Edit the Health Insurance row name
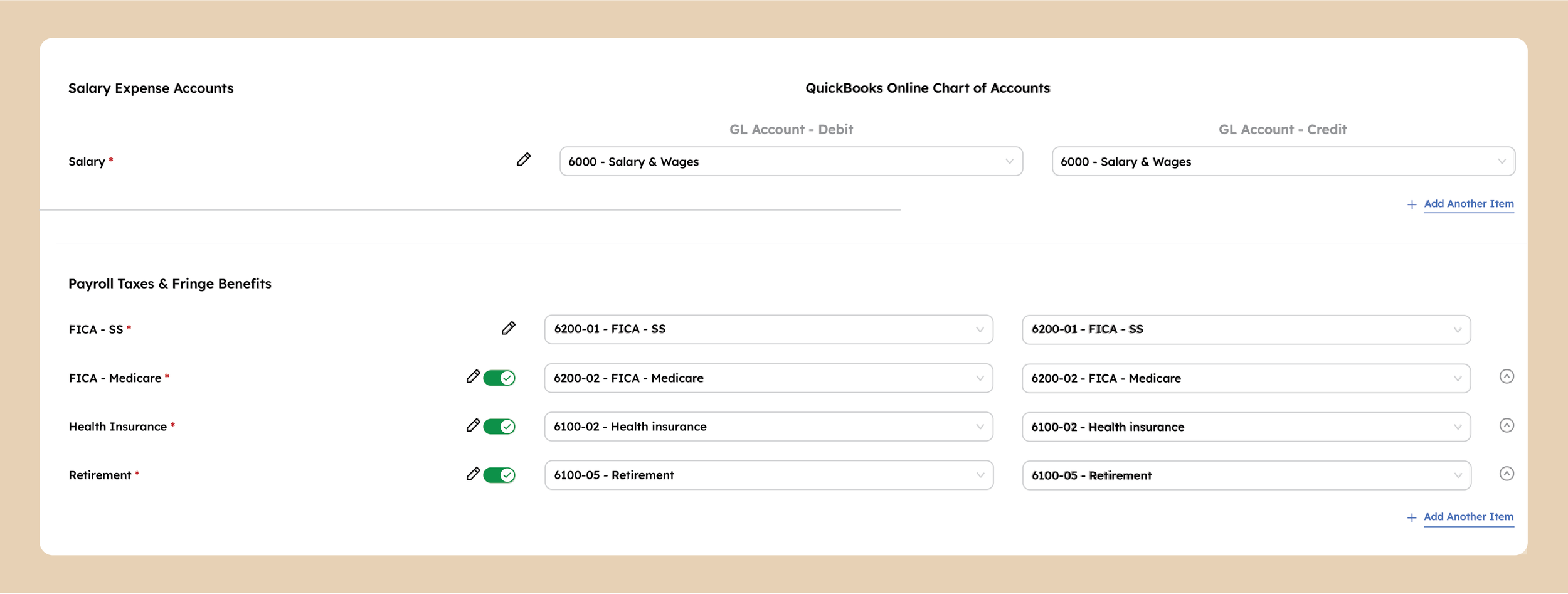 pos(473,425)
